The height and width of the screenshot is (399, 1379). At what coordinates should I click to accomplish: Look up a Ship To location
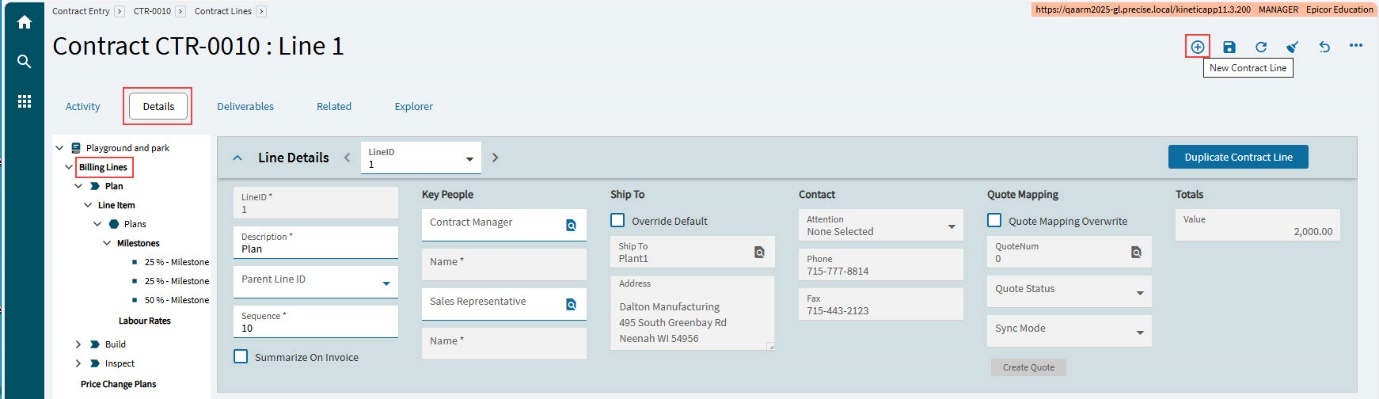[759, 252]
